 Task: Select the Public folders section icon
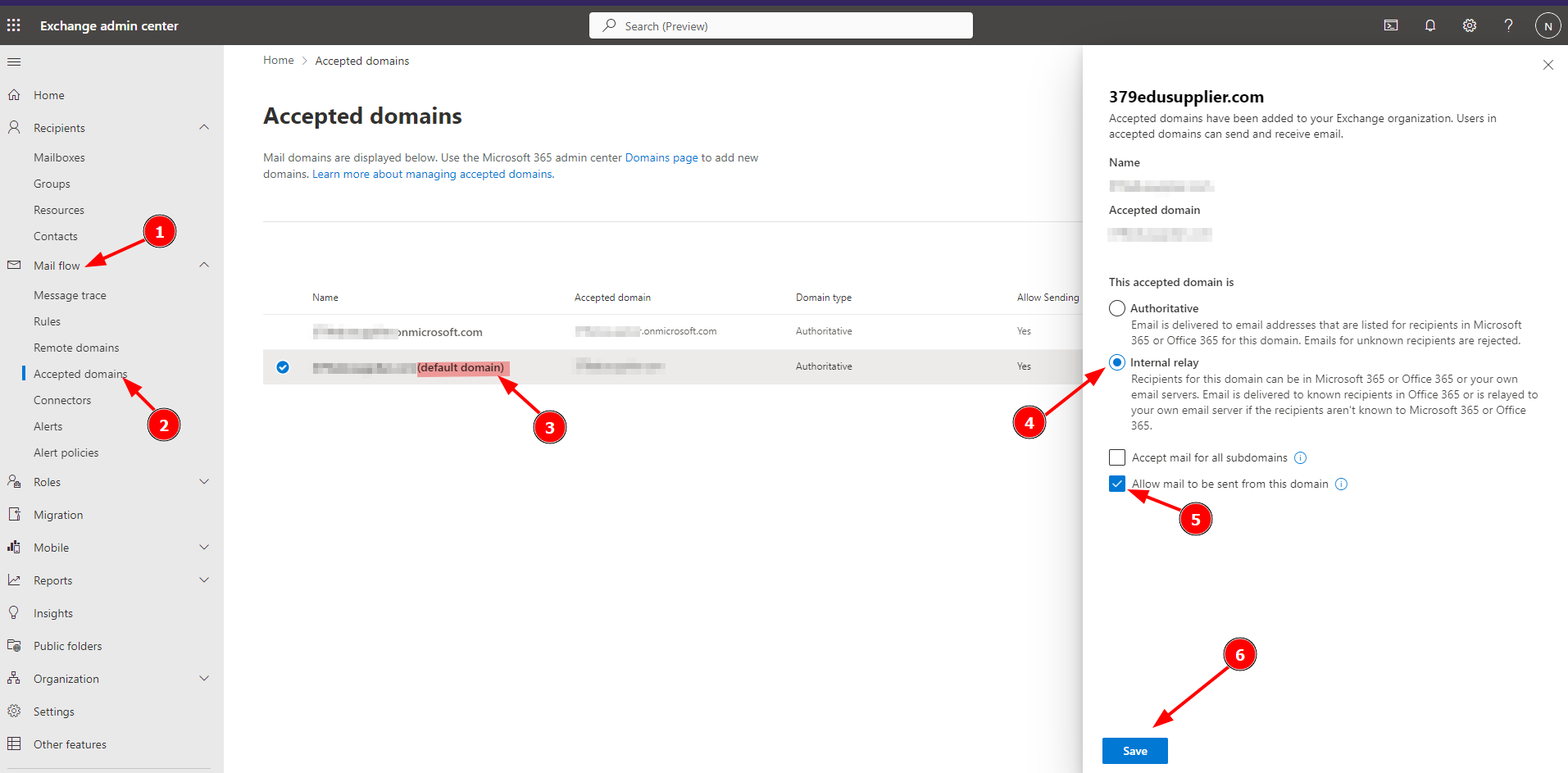click(x=14, y=645)
